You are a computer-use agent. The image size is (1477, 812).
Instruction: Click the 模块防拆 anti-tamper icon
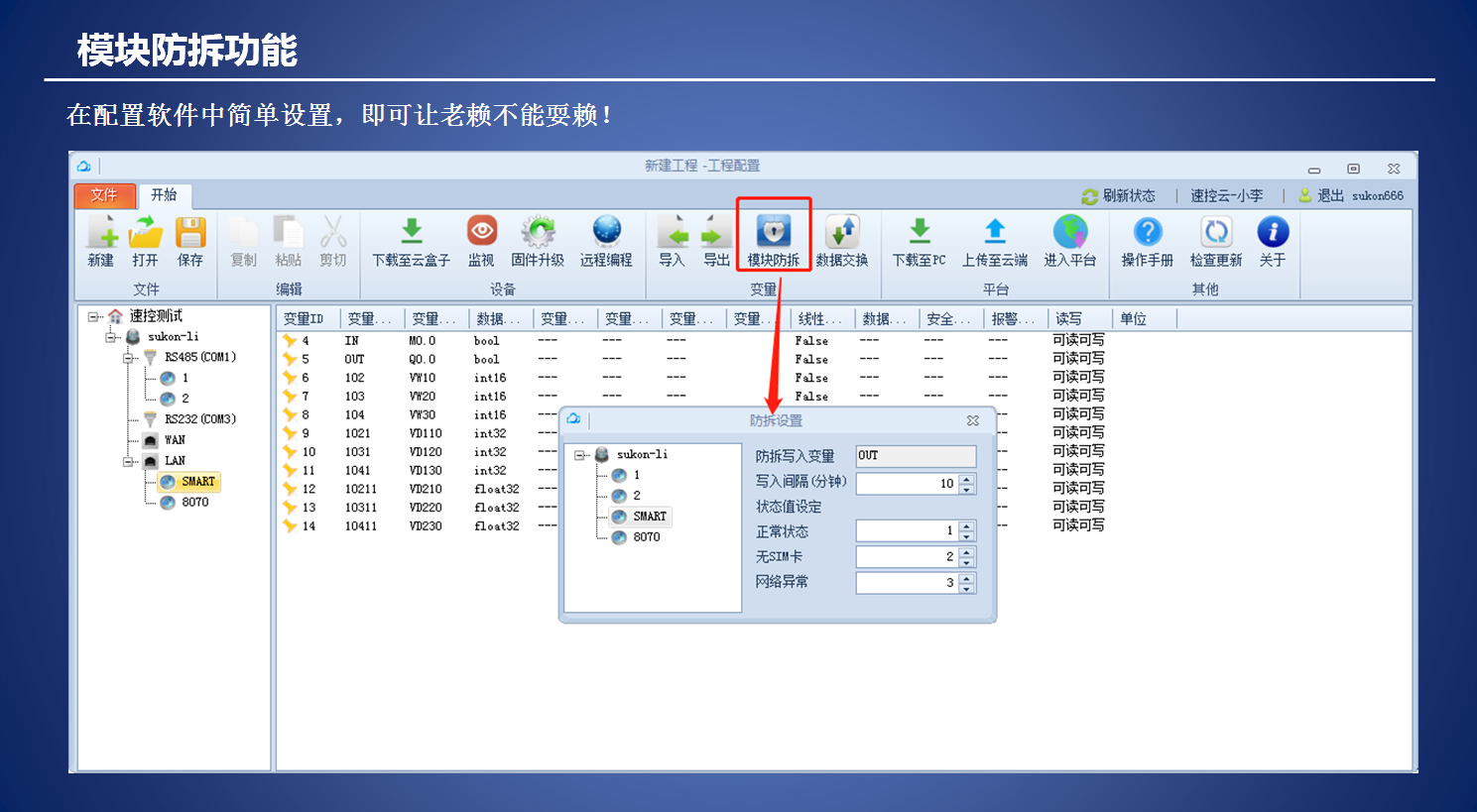click(x=773, y=233)
